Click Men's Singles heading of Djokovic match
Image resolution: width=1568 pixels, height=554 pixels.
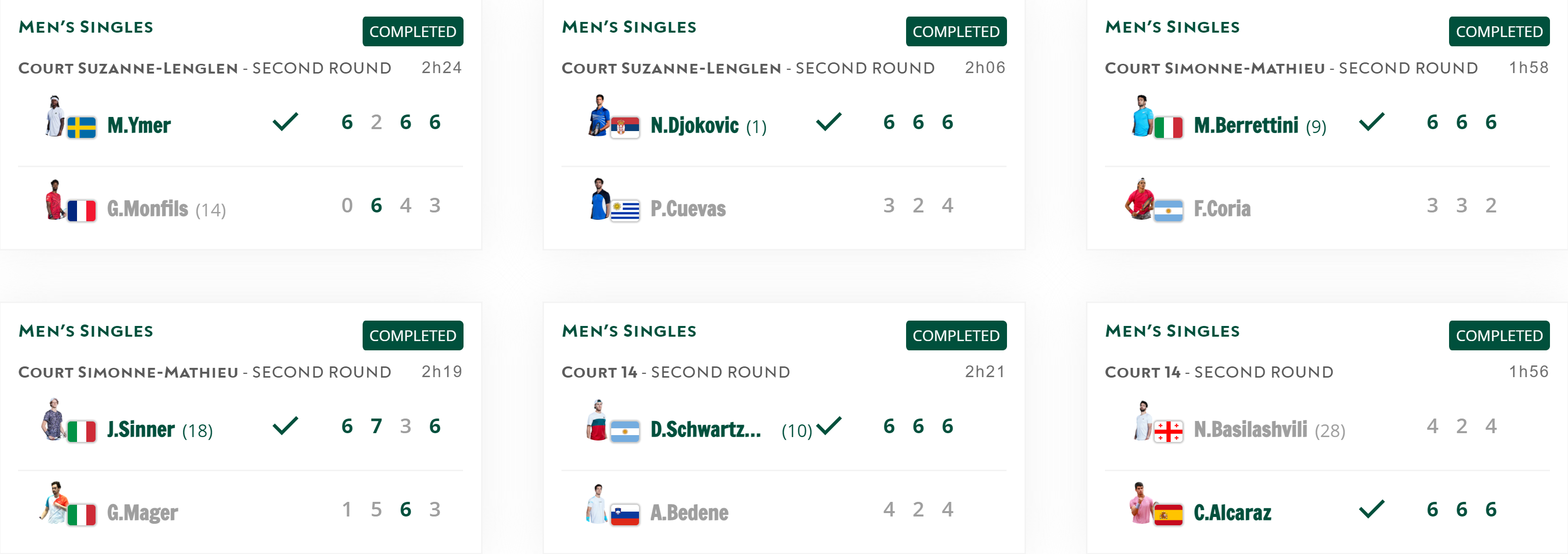[x=629, y=27]
